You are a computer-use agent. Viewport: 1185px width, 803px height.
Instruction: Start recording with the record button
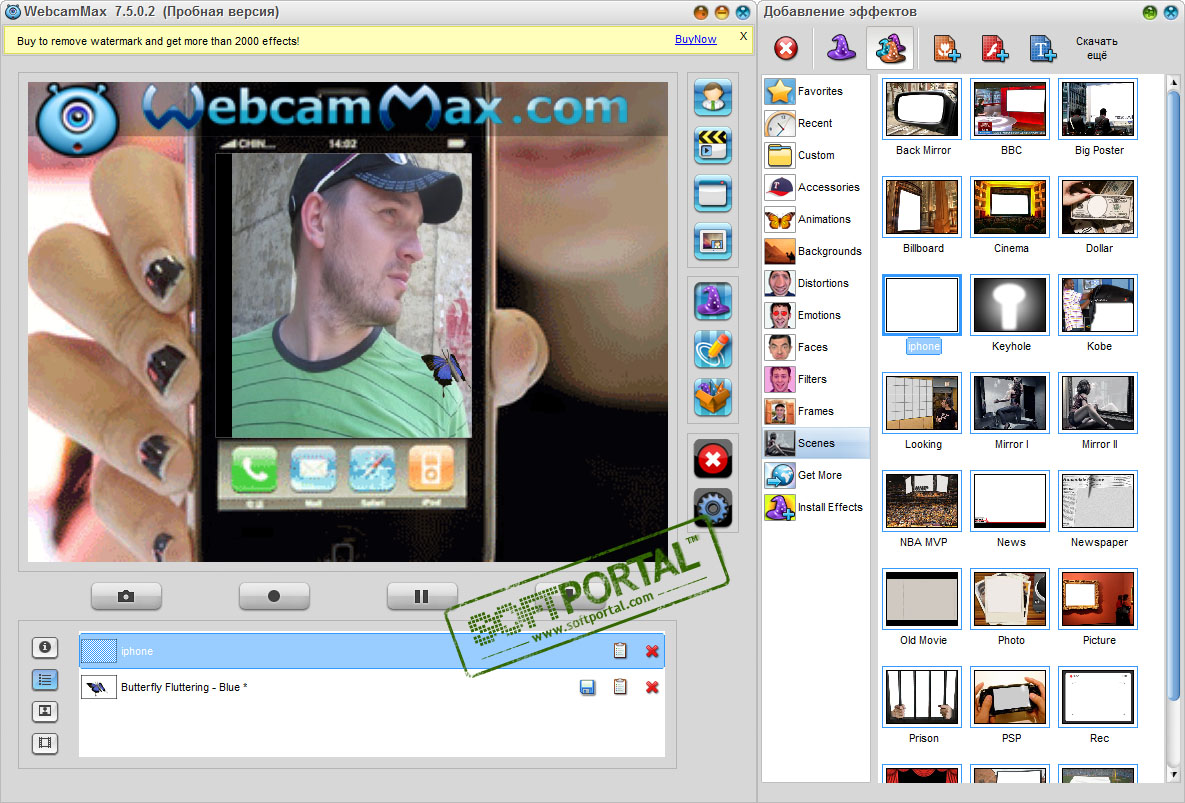(274, 596)
